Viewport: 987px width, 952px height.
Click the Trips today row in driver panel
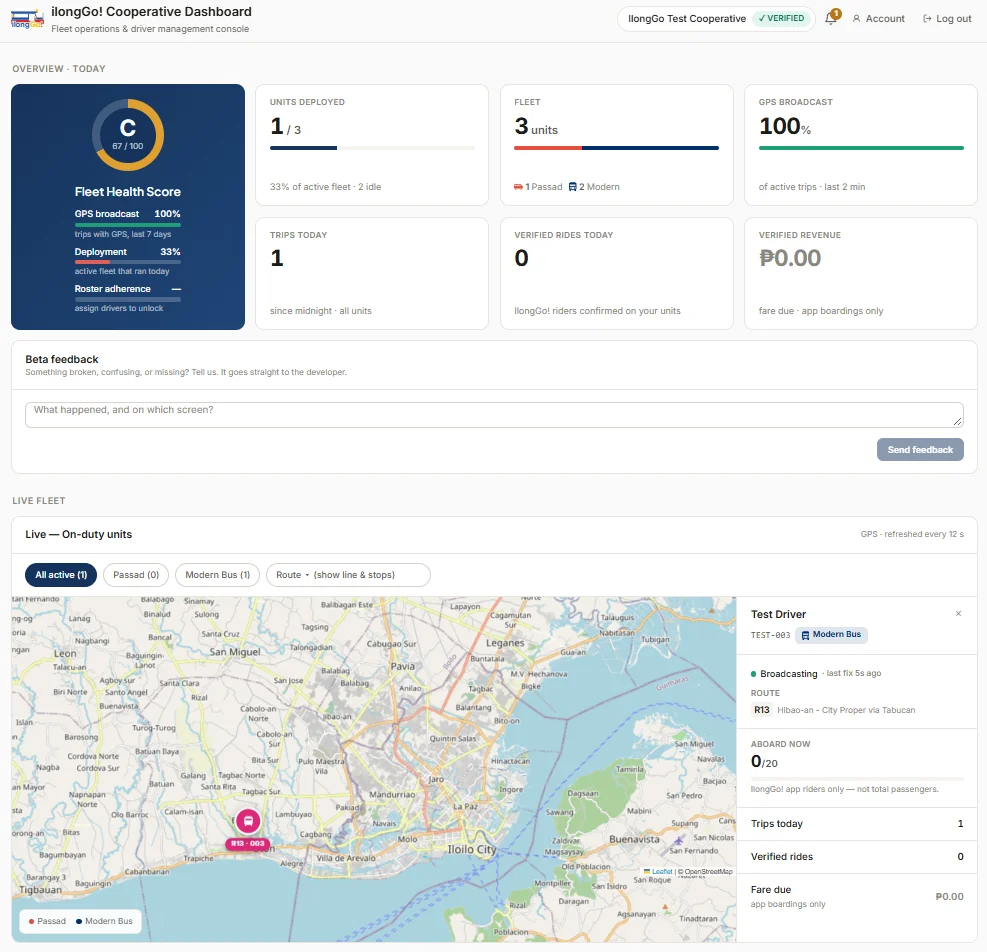857,824
